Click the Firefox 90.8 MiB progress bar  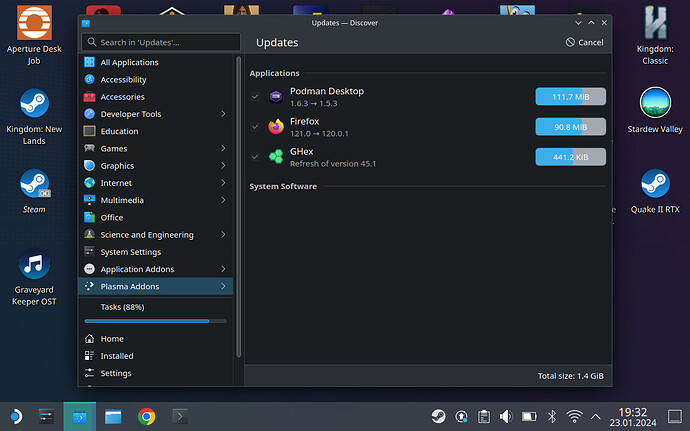pos(570,127)
